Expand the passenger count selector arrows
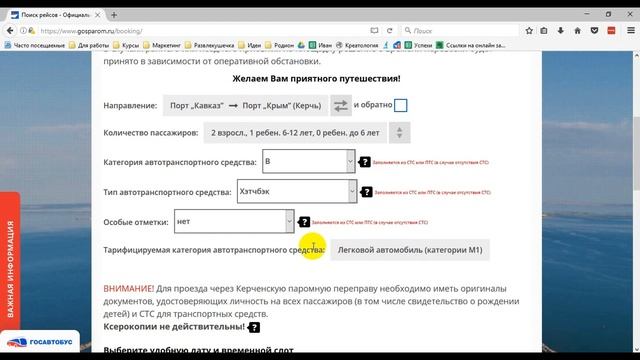 pos(400,133)
